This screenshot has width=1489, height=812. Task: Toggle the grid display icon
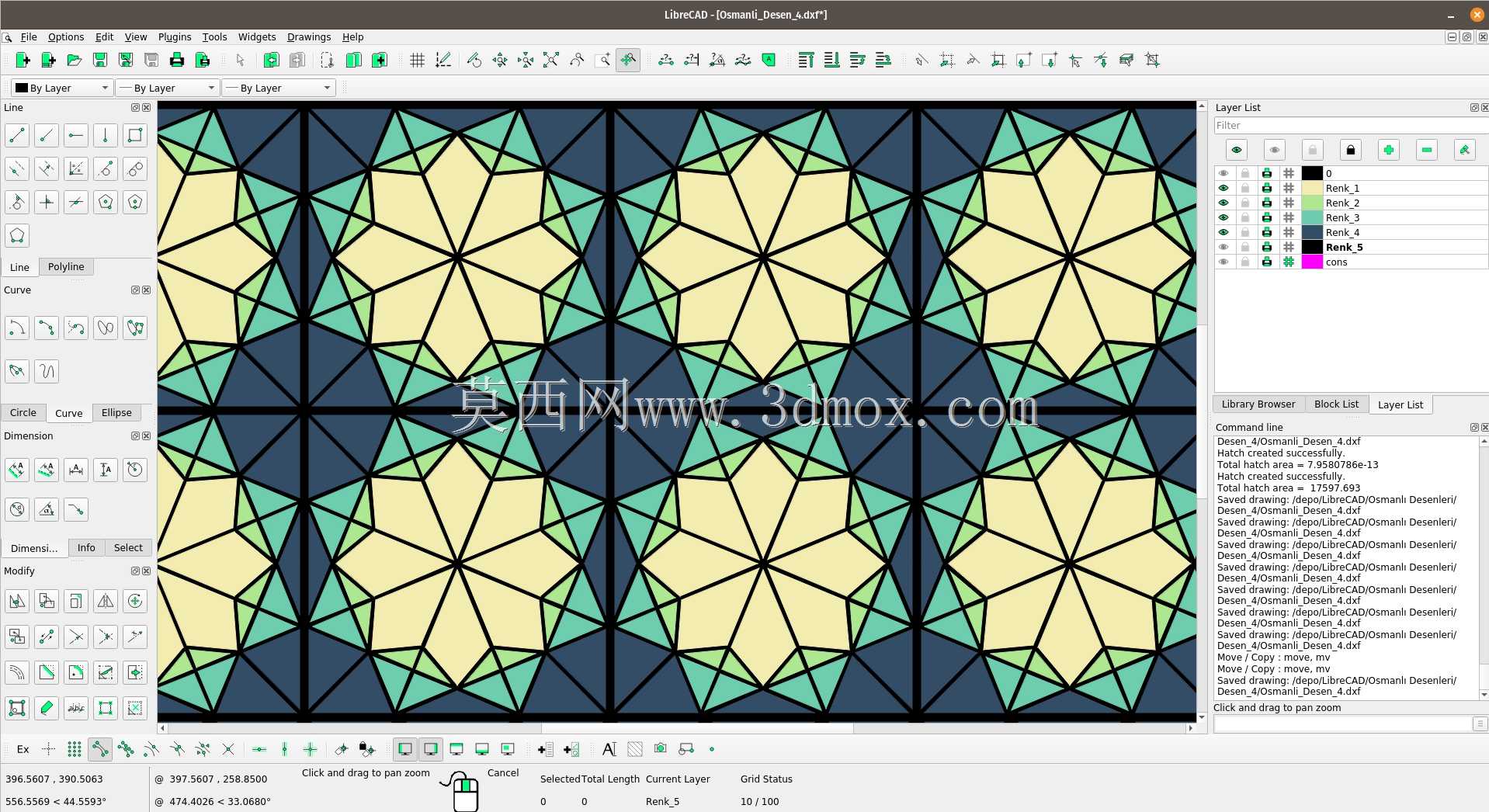point(417,60)
